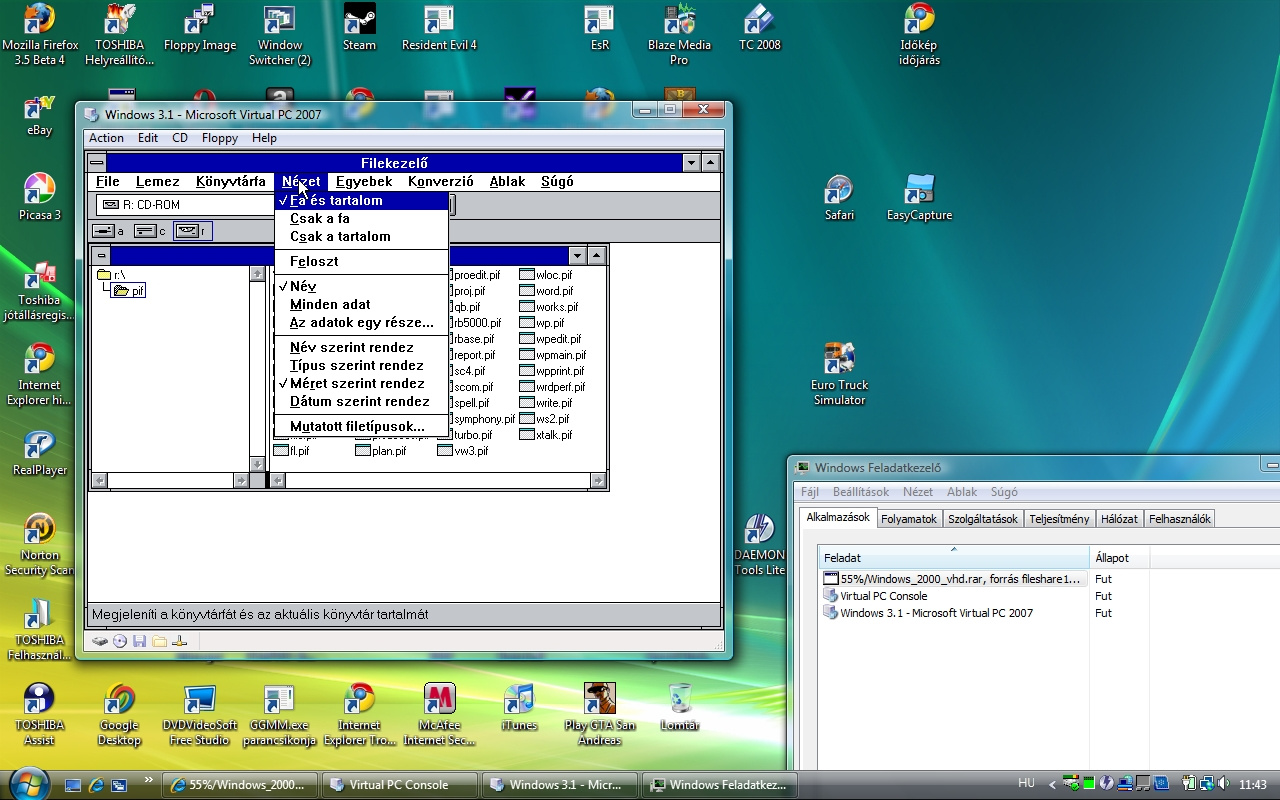
Task: Open EasyCapture desktop shortcut
Action: [x=919, y=197]
